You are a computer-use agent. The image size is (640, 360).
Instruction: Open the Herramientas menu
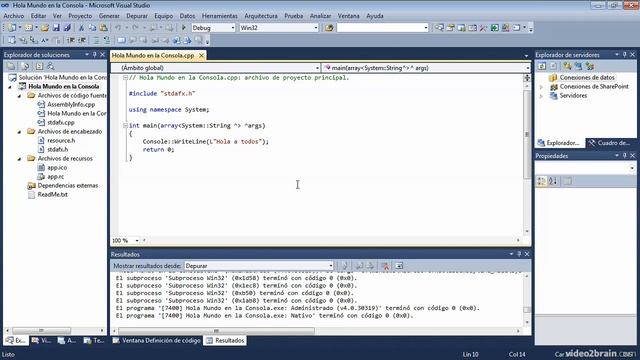pyautogui.click(x=220, y=16)
